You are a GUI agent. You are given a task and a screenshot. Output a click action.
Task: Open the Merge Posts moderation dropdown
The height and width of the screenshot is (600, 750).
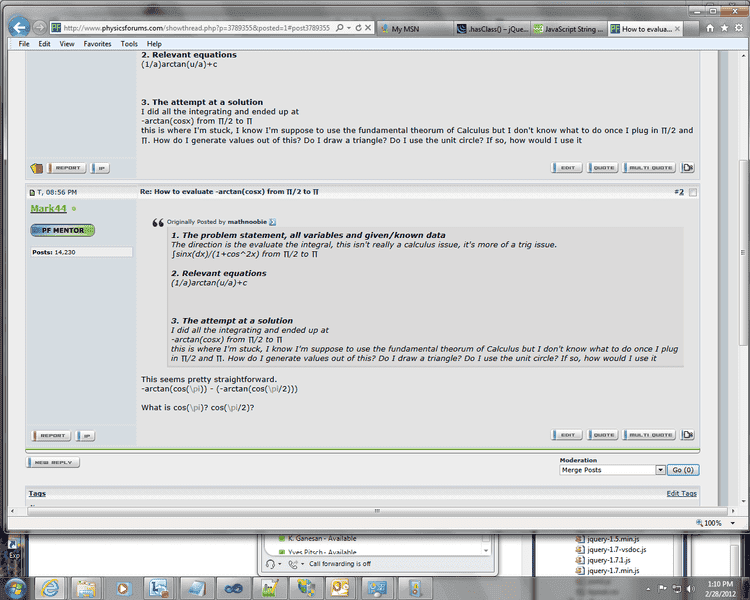pos(612,470)
